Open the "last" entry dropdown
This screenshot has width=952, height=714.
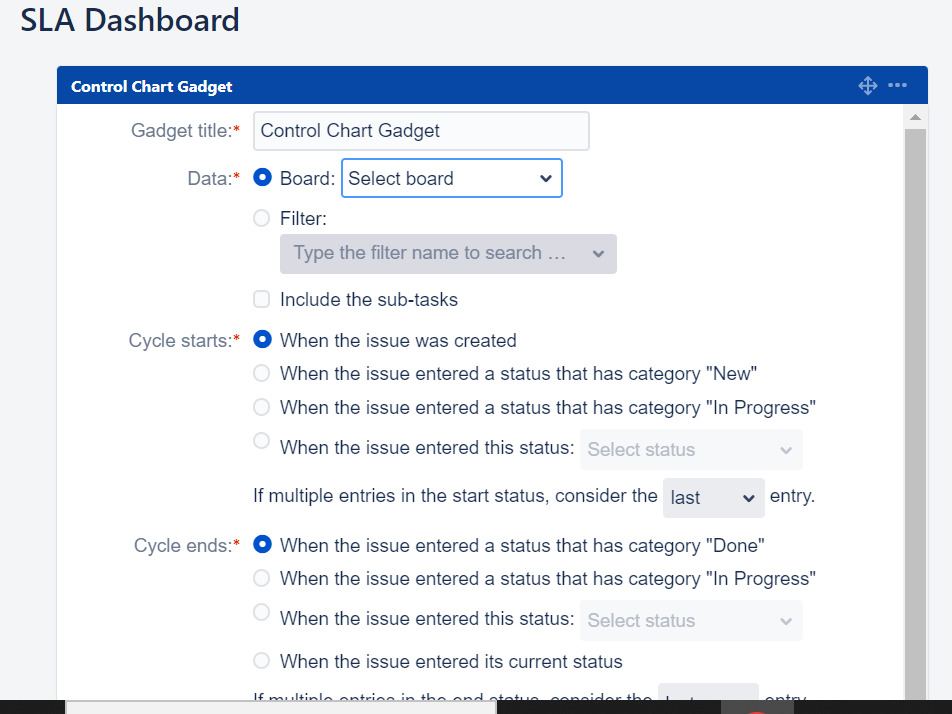coord(713,497)
